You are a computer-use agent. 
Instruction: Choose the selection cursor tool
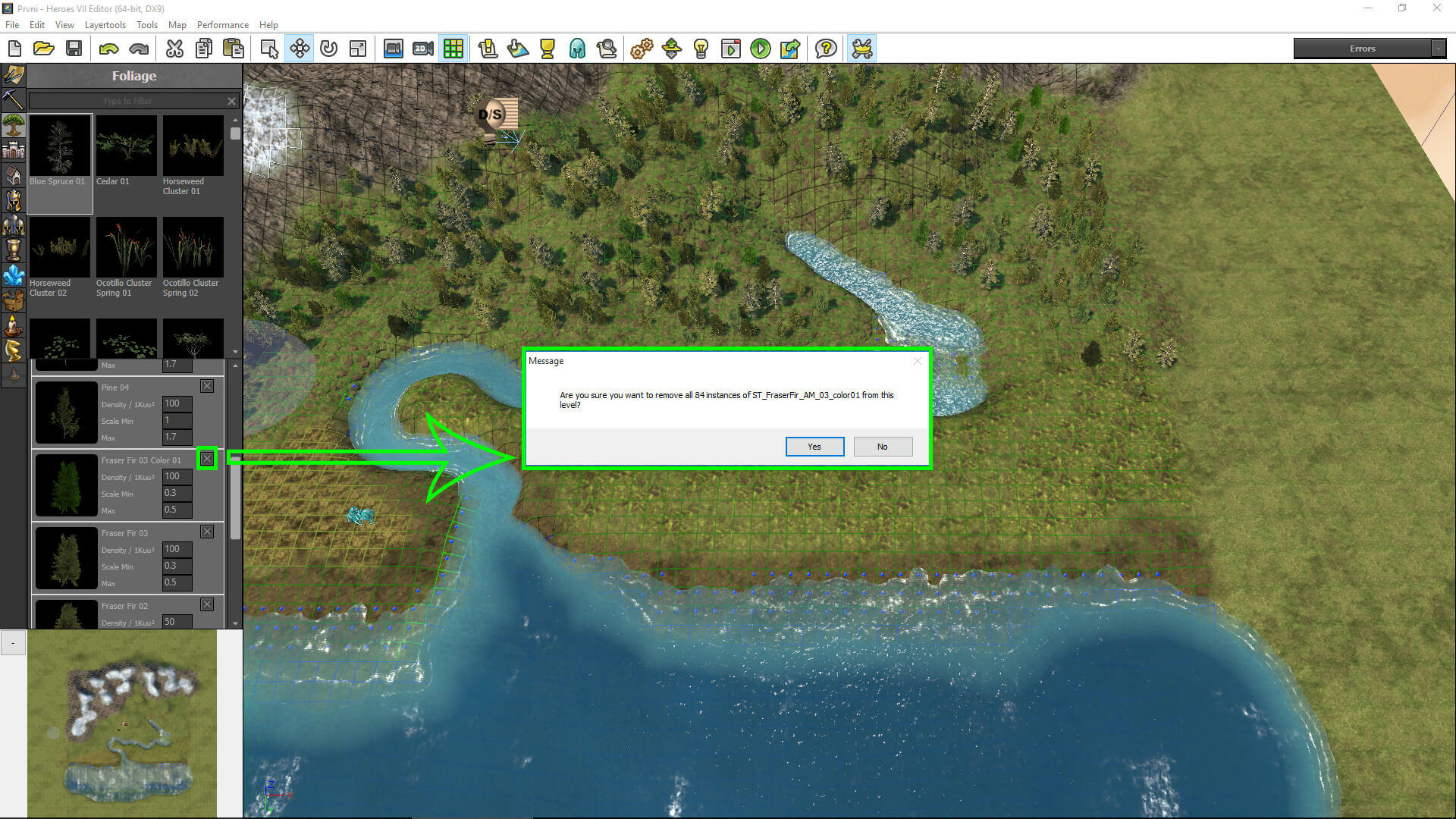(269, 49)
